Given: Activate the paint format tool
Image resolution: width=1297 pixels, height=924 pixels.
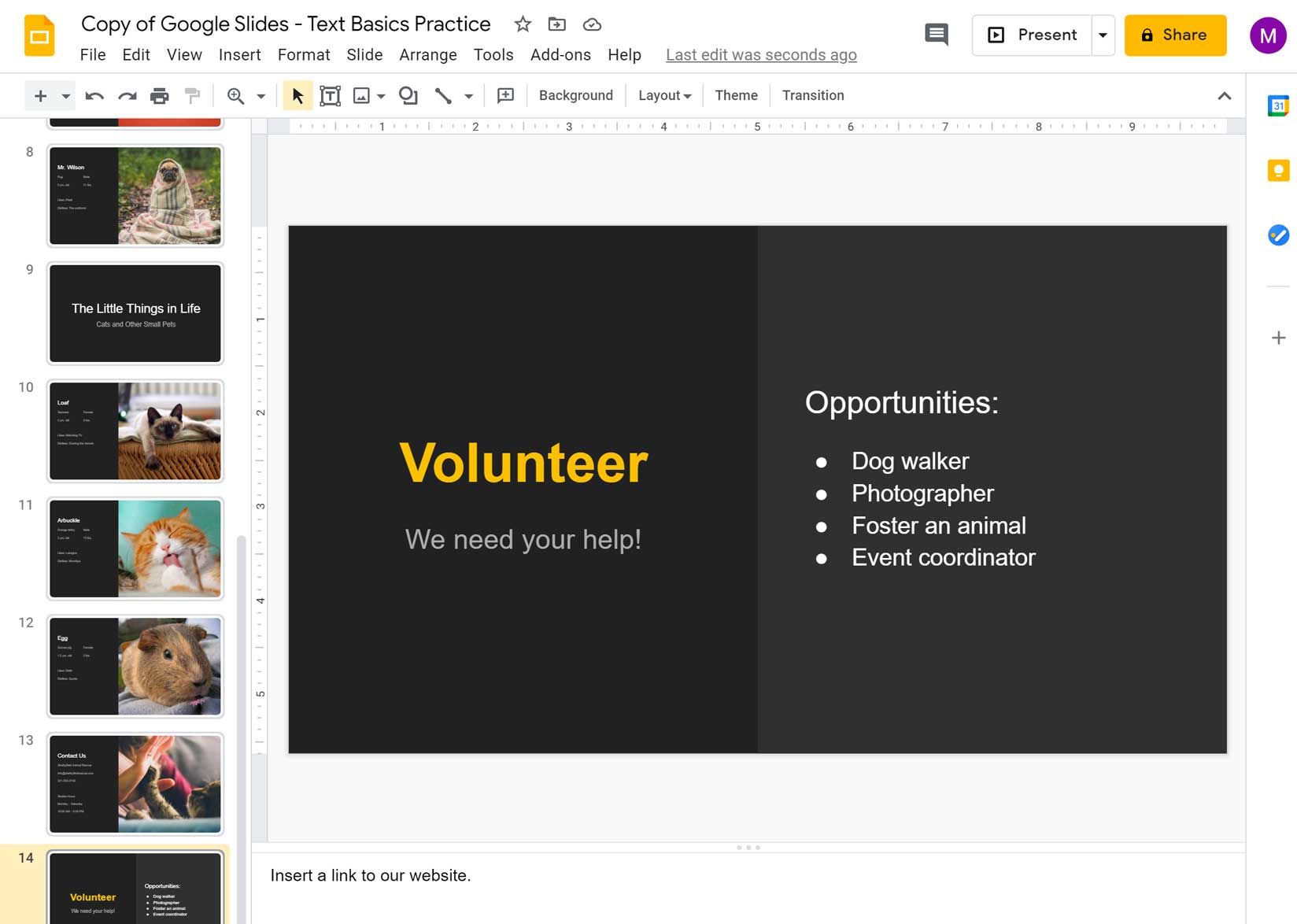Looking at the screenshot, I should point(192,94).
